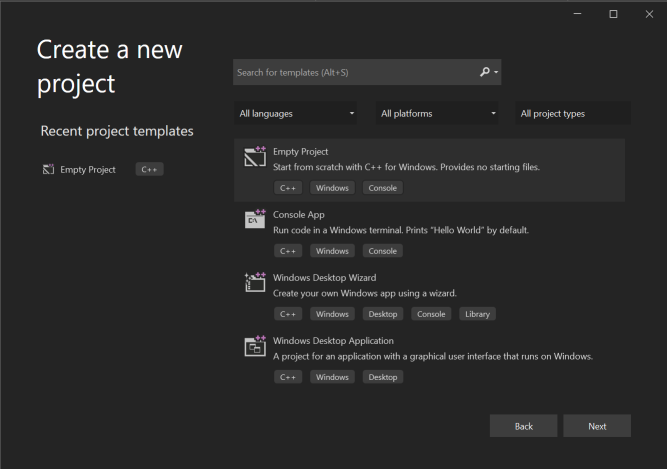
Task: Click the Windows Desktop Application template icon
Action: click(255, 345)
